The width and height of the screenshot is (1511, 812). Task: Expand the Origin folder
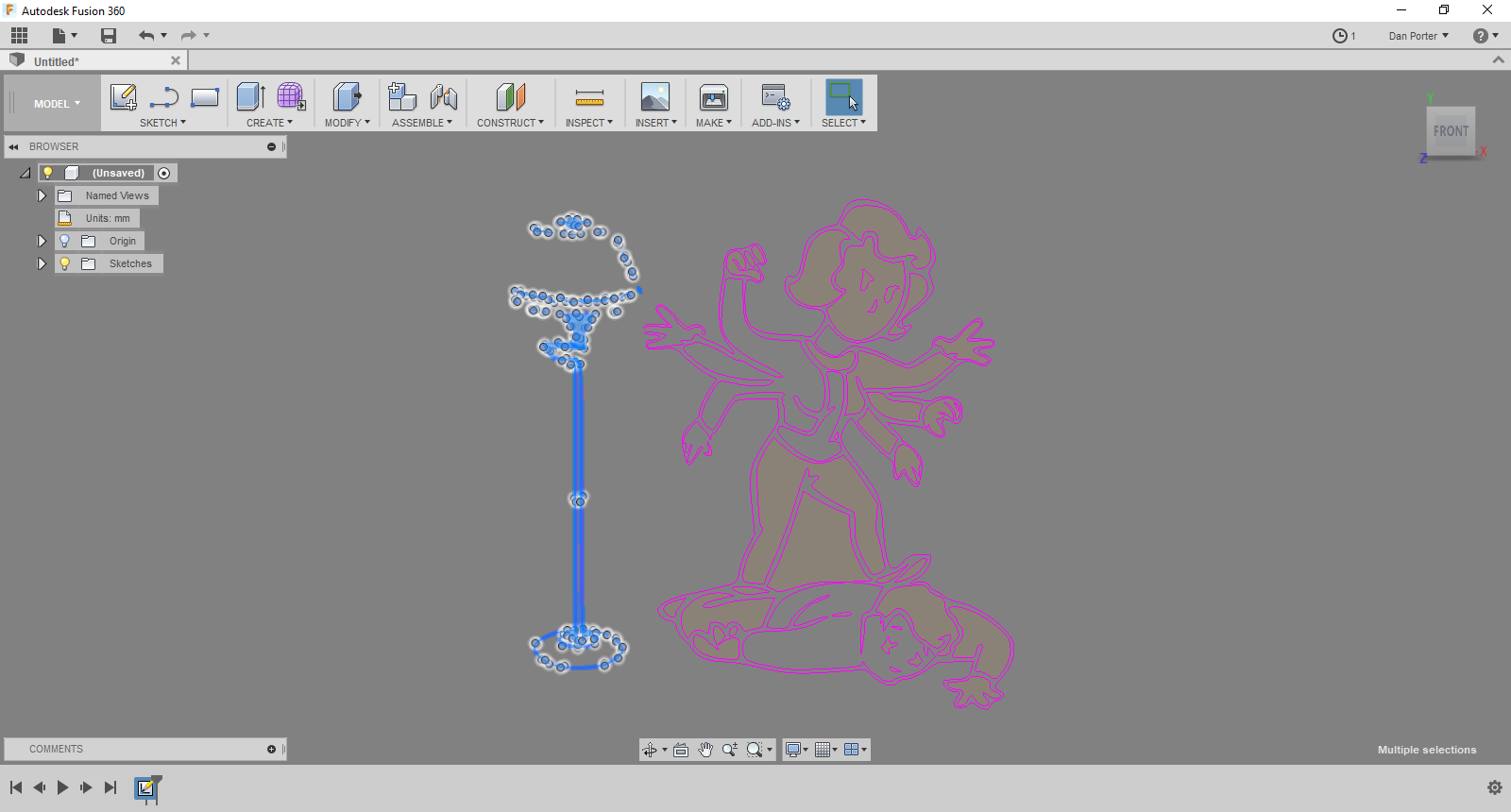pyautogui.click(x=42, y=241)
